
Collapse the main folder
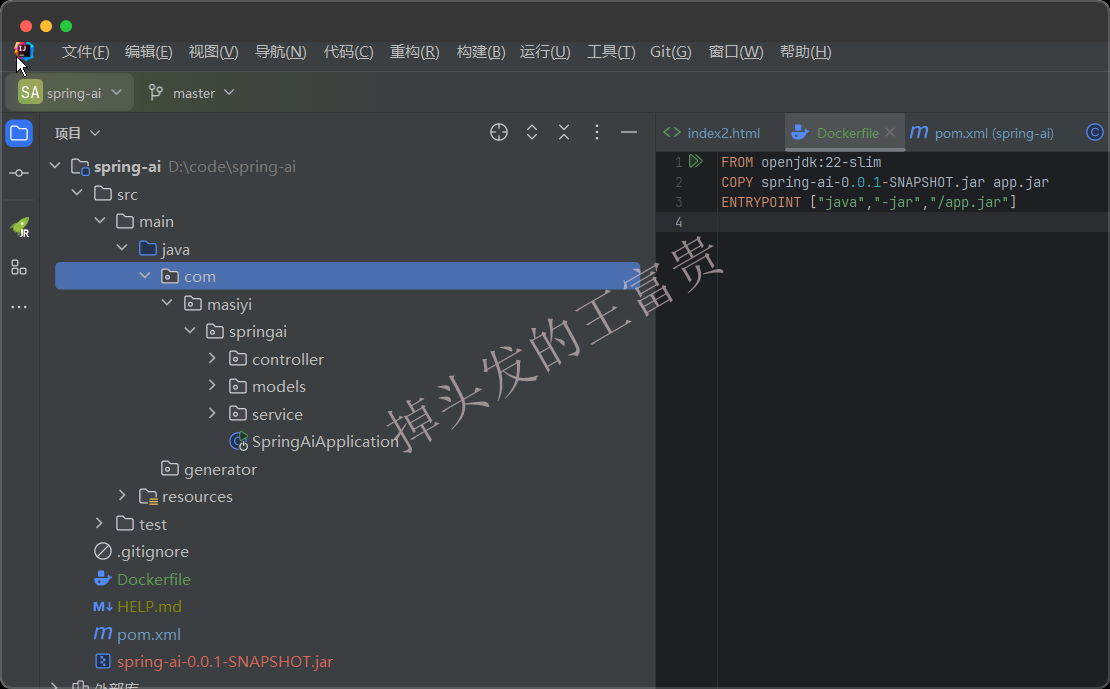coord(100,221)
